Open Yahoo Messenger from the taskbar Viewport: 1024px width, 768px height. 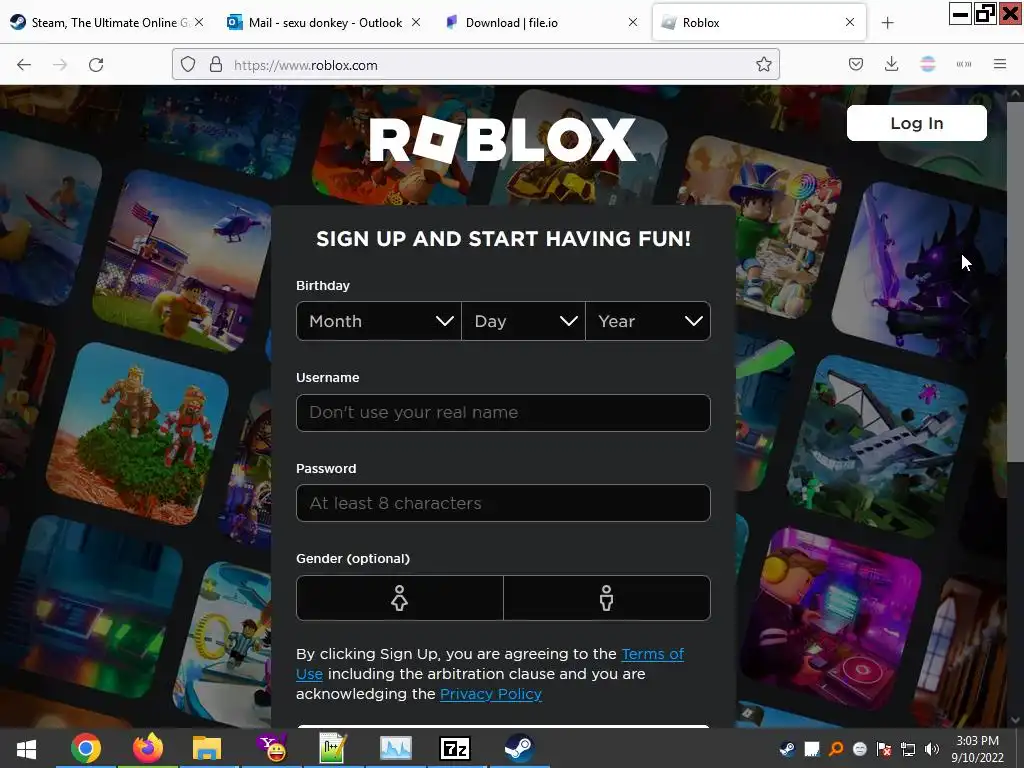click(x=272, y=748)
